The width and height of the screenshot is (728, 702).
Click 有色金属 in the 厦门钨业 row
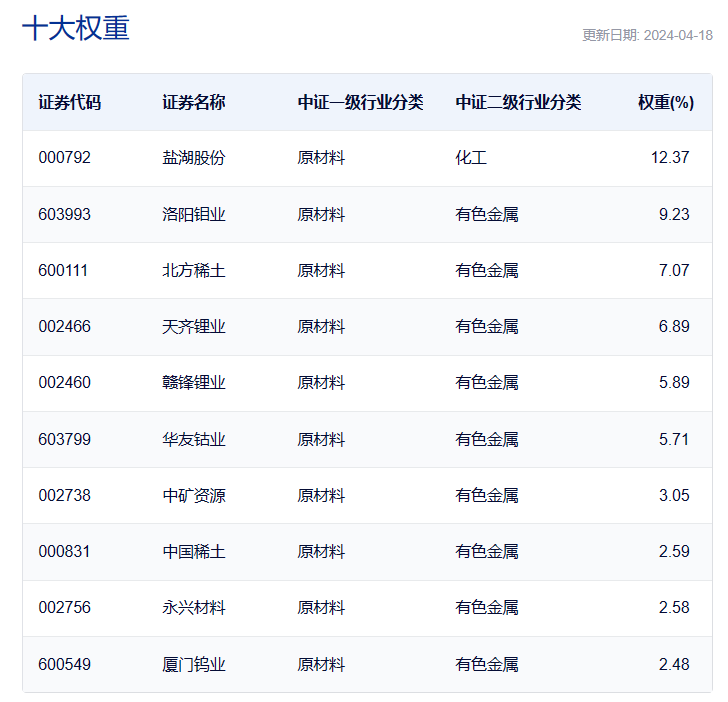(x=487, y=664)
